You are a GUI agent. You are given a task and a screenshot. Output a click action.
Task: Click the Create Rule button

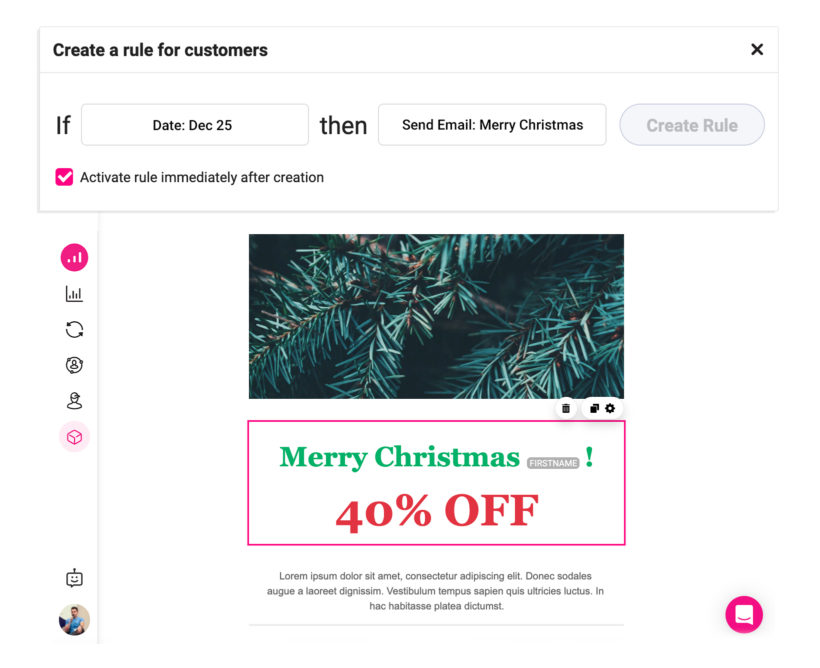click(x=692, y=125)
